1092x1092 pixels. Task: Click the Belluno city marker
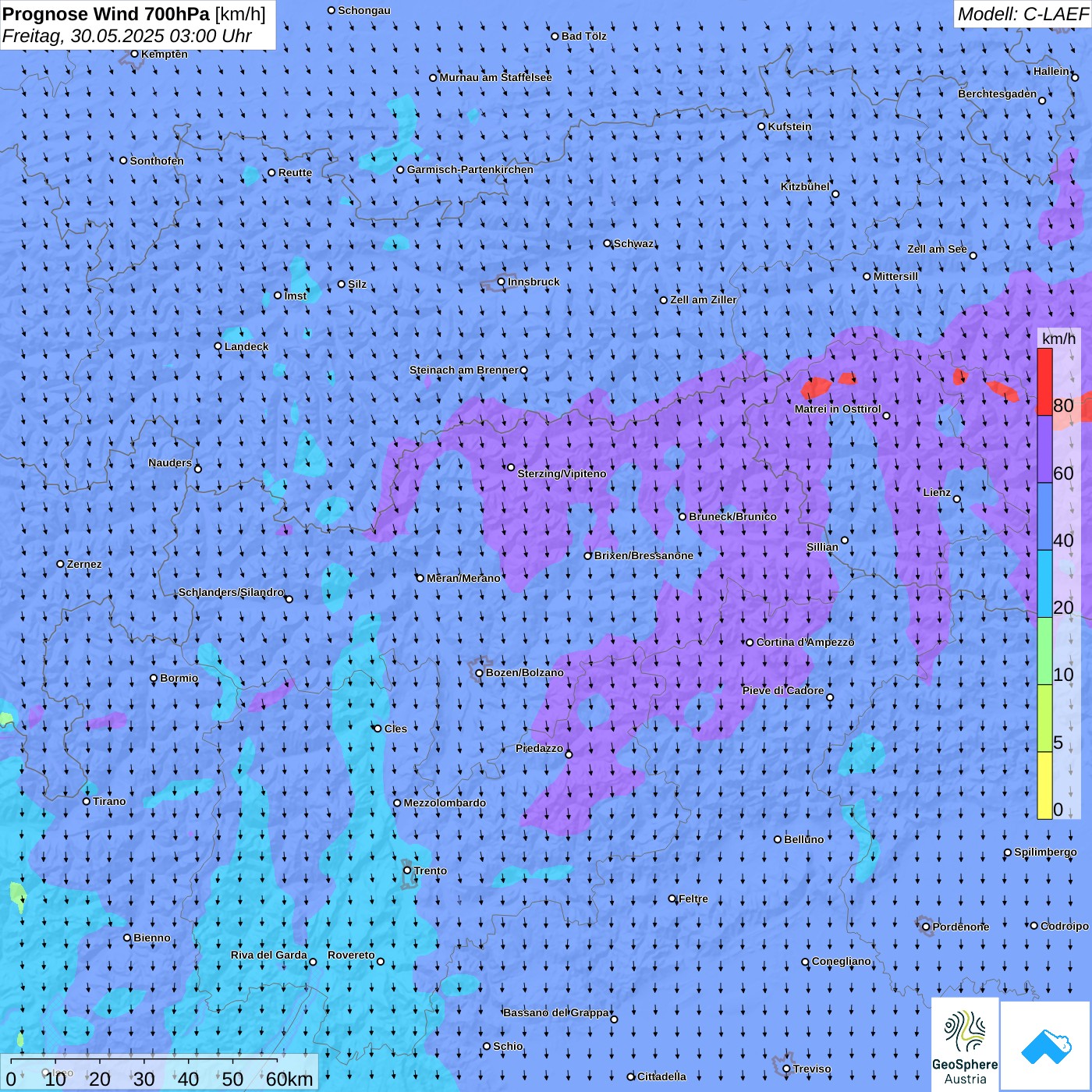[x=778, y=839]
